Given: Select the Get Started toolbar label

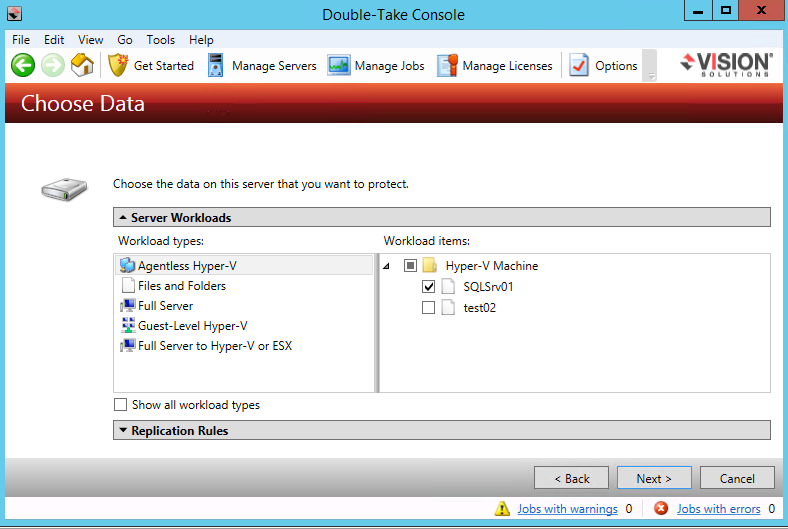Looking at the screenshot, I should 164,66.
